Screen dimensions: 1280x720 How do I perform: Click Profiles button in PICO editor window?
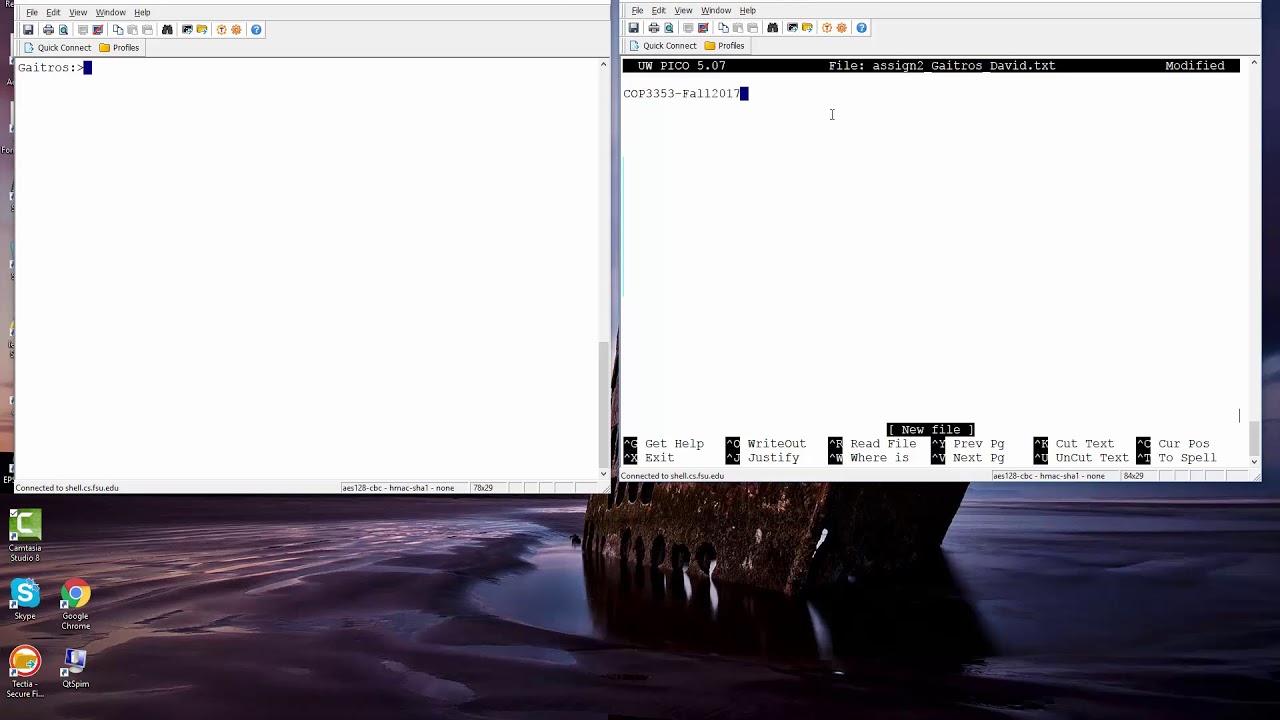click(724, 46)
